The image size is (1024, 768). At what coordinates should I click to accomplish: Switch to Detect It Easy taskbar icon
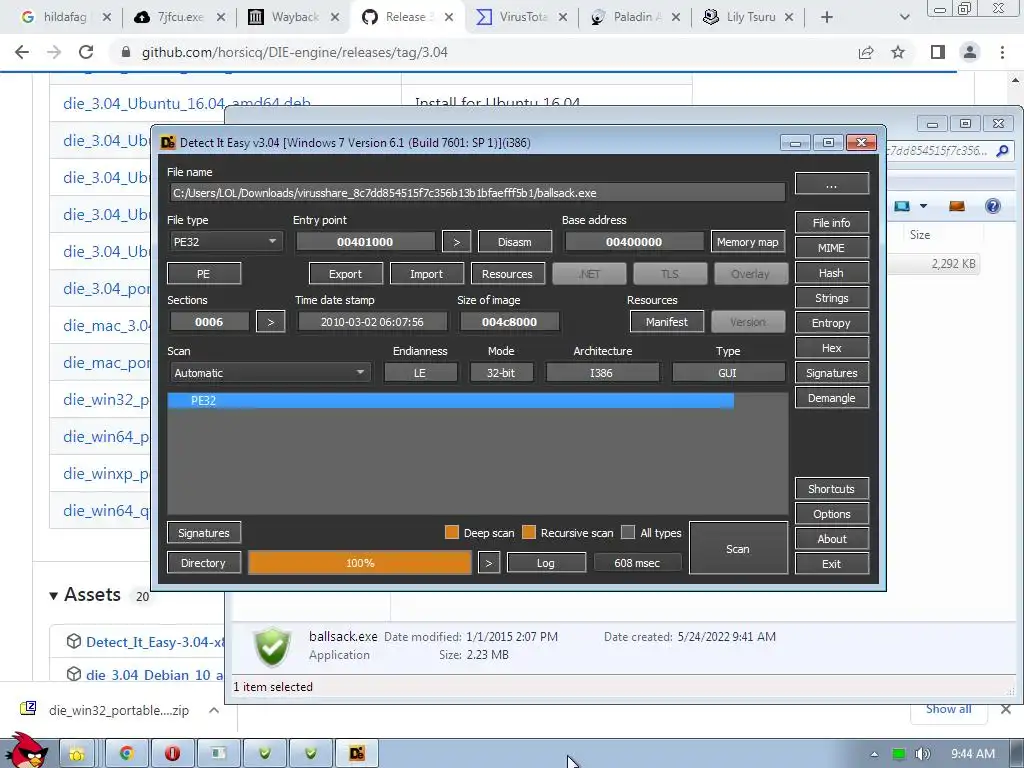pyautogui.click(x=357, y=754)
